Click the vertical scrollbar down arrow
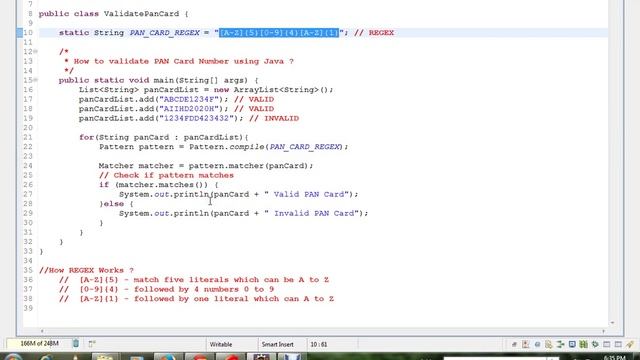Image resolution: width=640 pixels, height=360 pixels. coord(612,323)
